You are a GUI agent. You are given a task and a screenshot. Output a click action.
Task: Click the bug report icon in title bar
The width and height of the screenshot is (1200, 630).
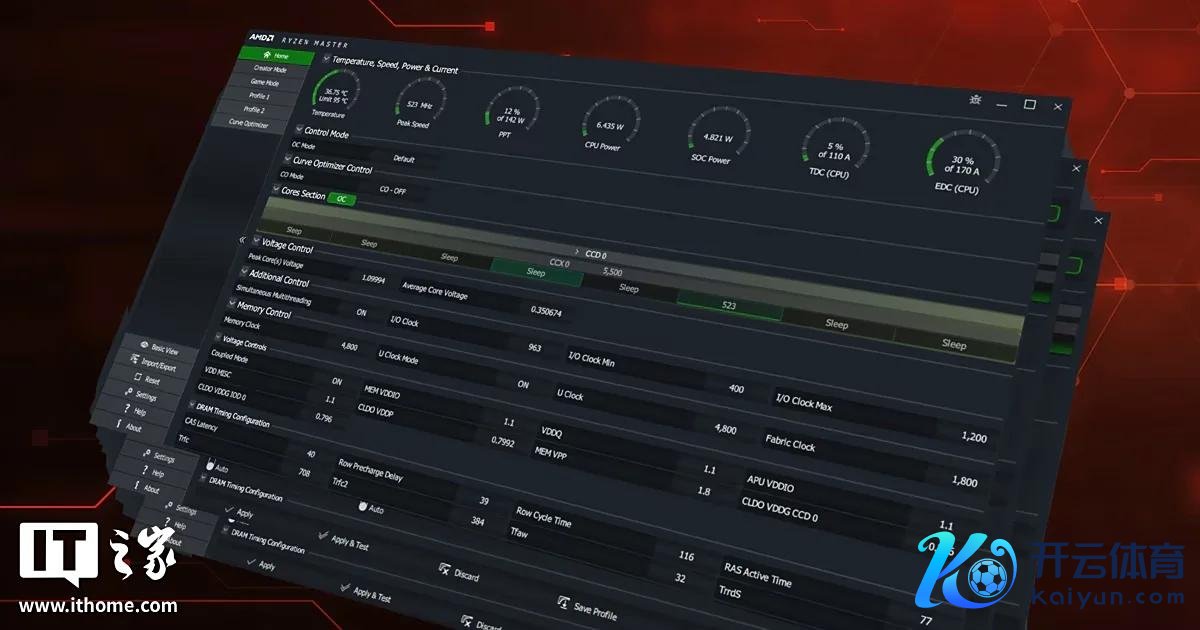[x=975, y=98]
